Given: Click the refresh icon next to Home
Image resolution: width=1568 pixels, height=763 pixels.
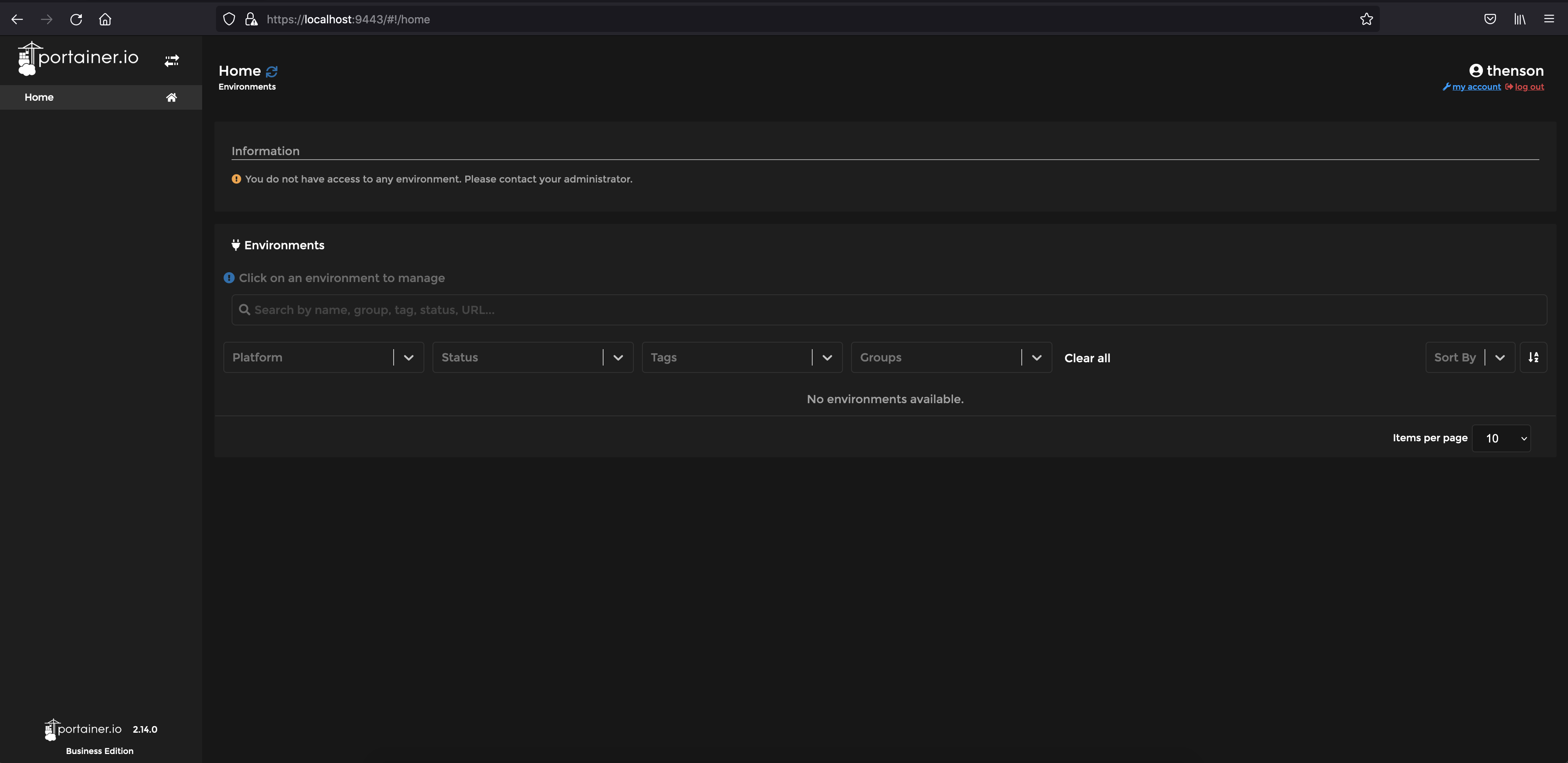Looking at the screenshot, I should [272, 71].
